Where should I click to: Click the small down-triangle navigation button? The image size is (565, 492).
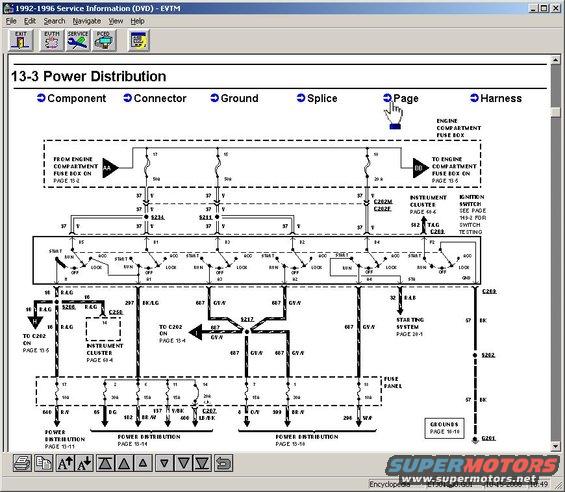[x=164, y=463]
